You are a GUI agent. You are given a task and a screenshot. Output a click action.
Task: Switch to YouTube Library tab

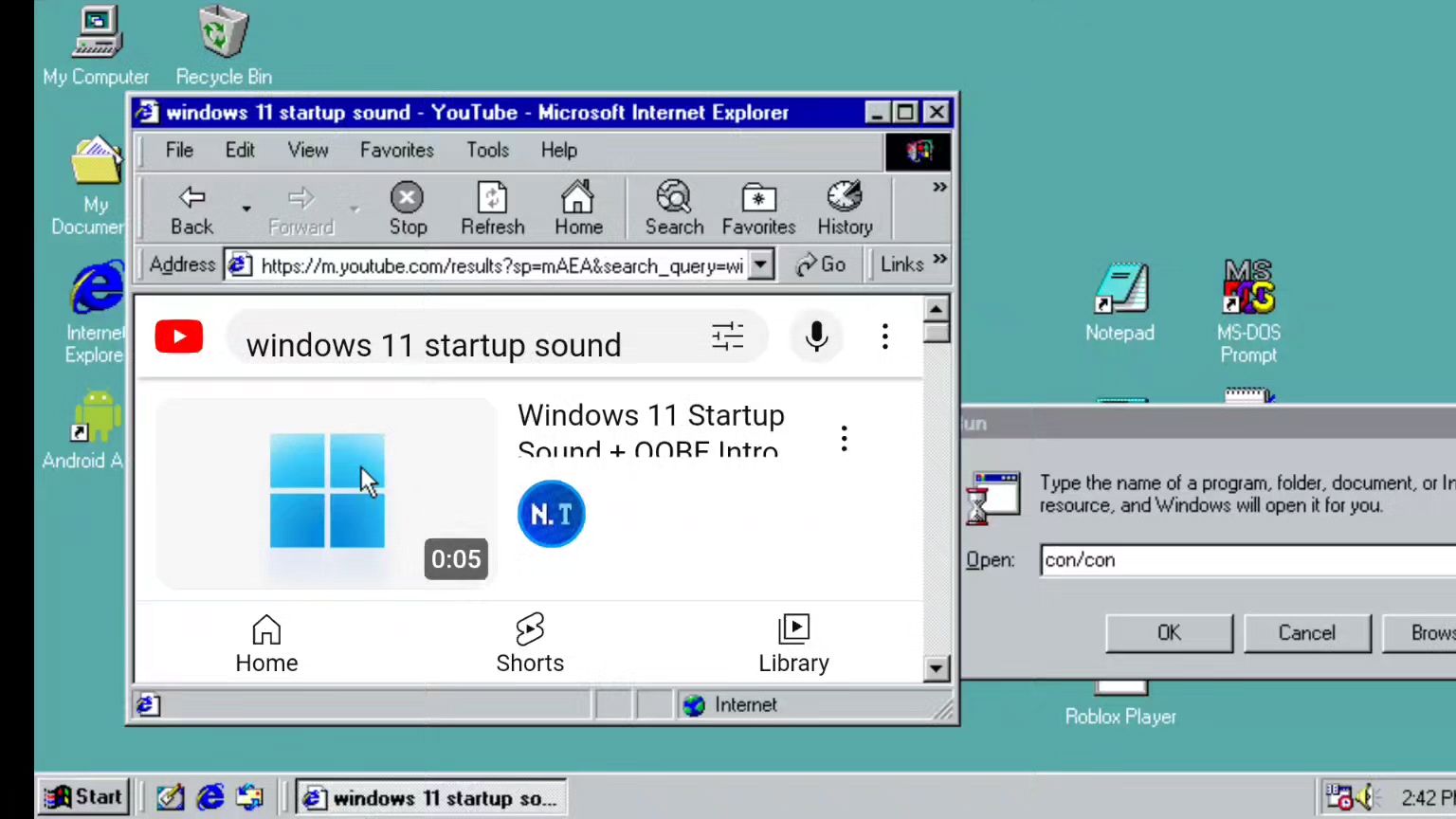click(x=793, y=643)
